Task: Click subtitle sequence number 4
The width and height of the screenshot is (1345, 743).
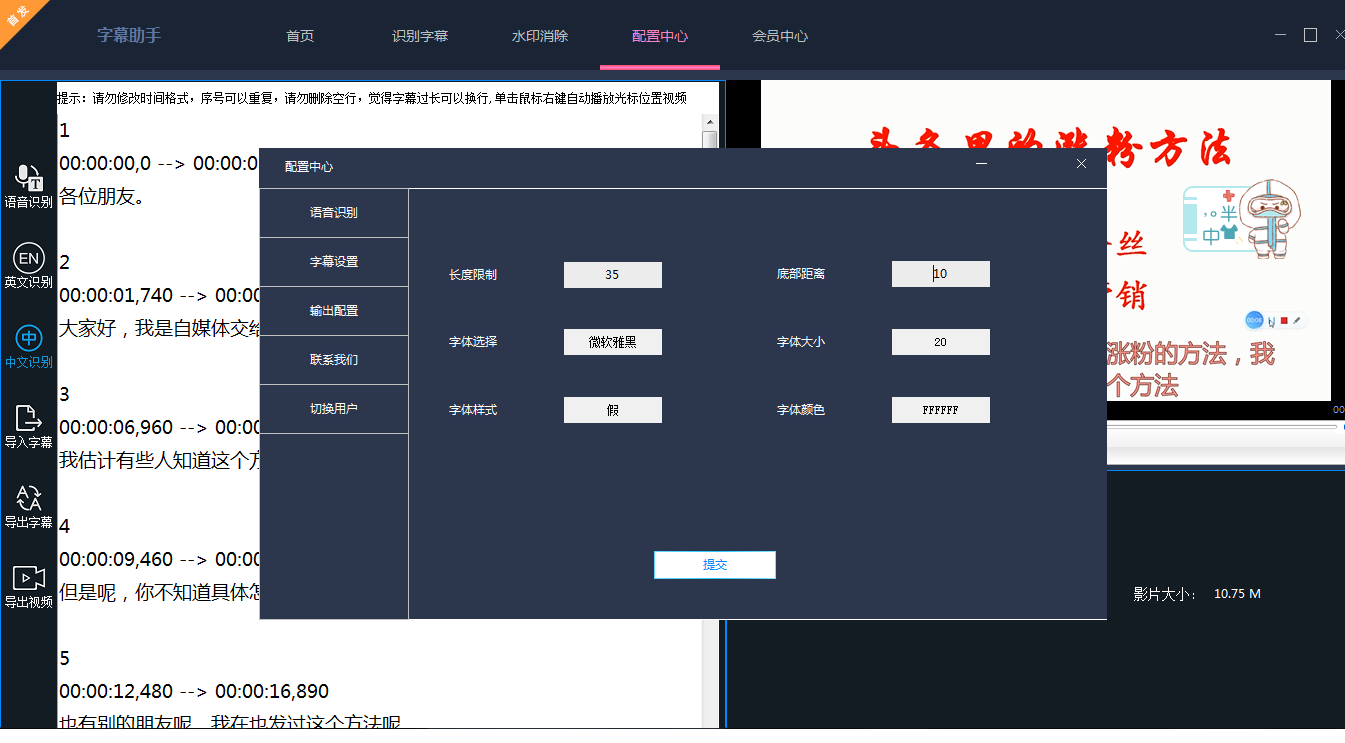Action: [x=65, y=526]
